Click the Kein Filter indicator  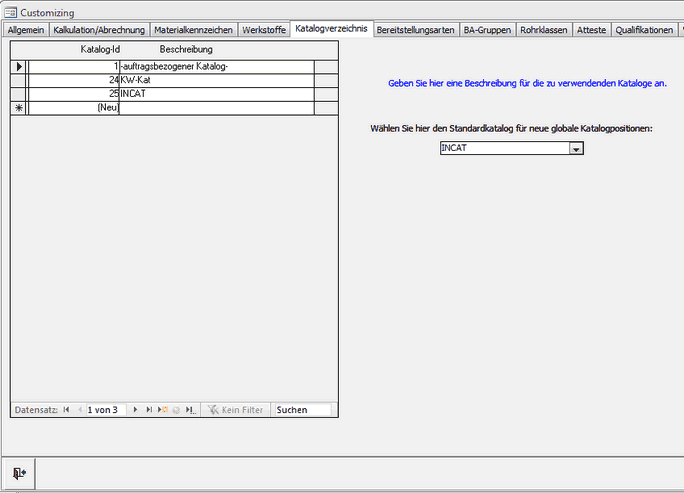(237, 410)
